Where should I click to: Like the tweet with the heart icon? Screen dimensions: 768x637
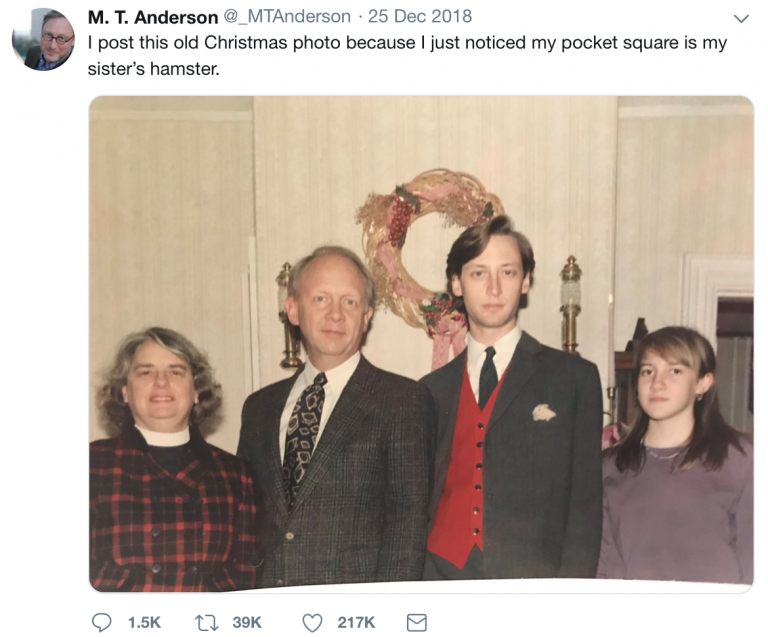pyautogui.click(x=312, y=623)
